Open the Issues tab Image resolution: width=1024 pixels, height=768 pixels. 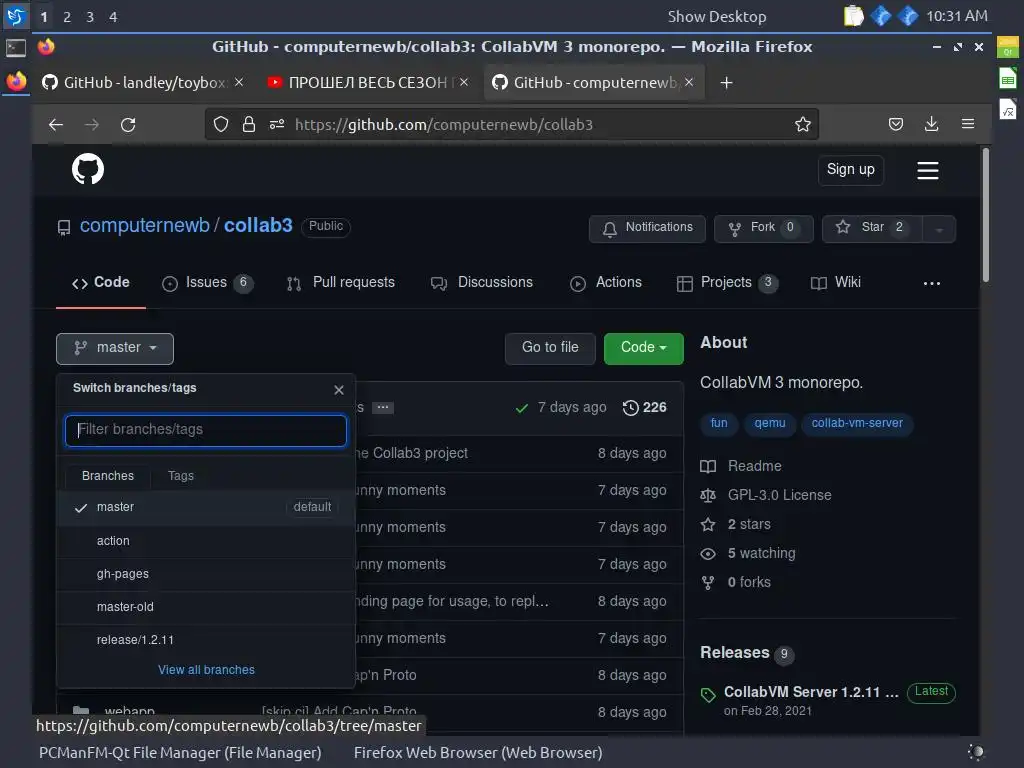point(207,283)
